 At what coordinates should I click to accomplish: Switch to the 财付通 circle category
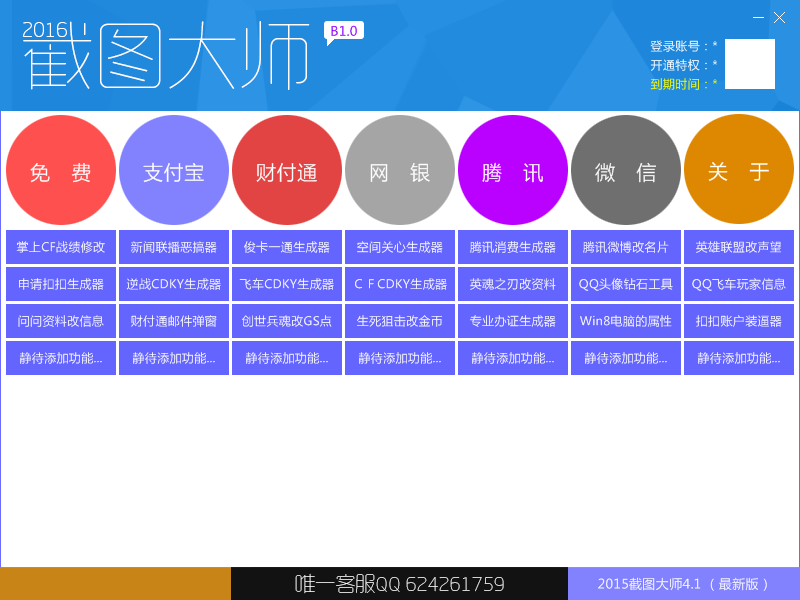coord(287,170)
